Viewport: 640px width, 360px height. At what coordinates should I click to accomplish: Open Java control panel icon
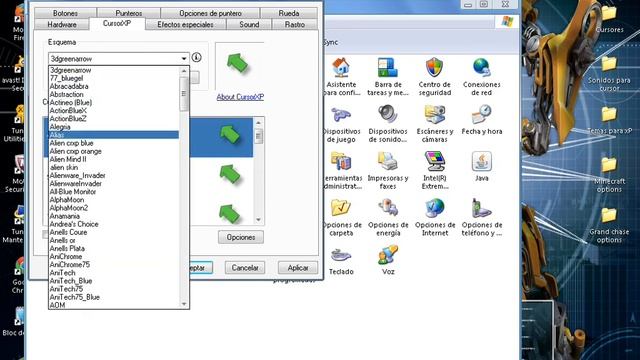coord(482,162)
